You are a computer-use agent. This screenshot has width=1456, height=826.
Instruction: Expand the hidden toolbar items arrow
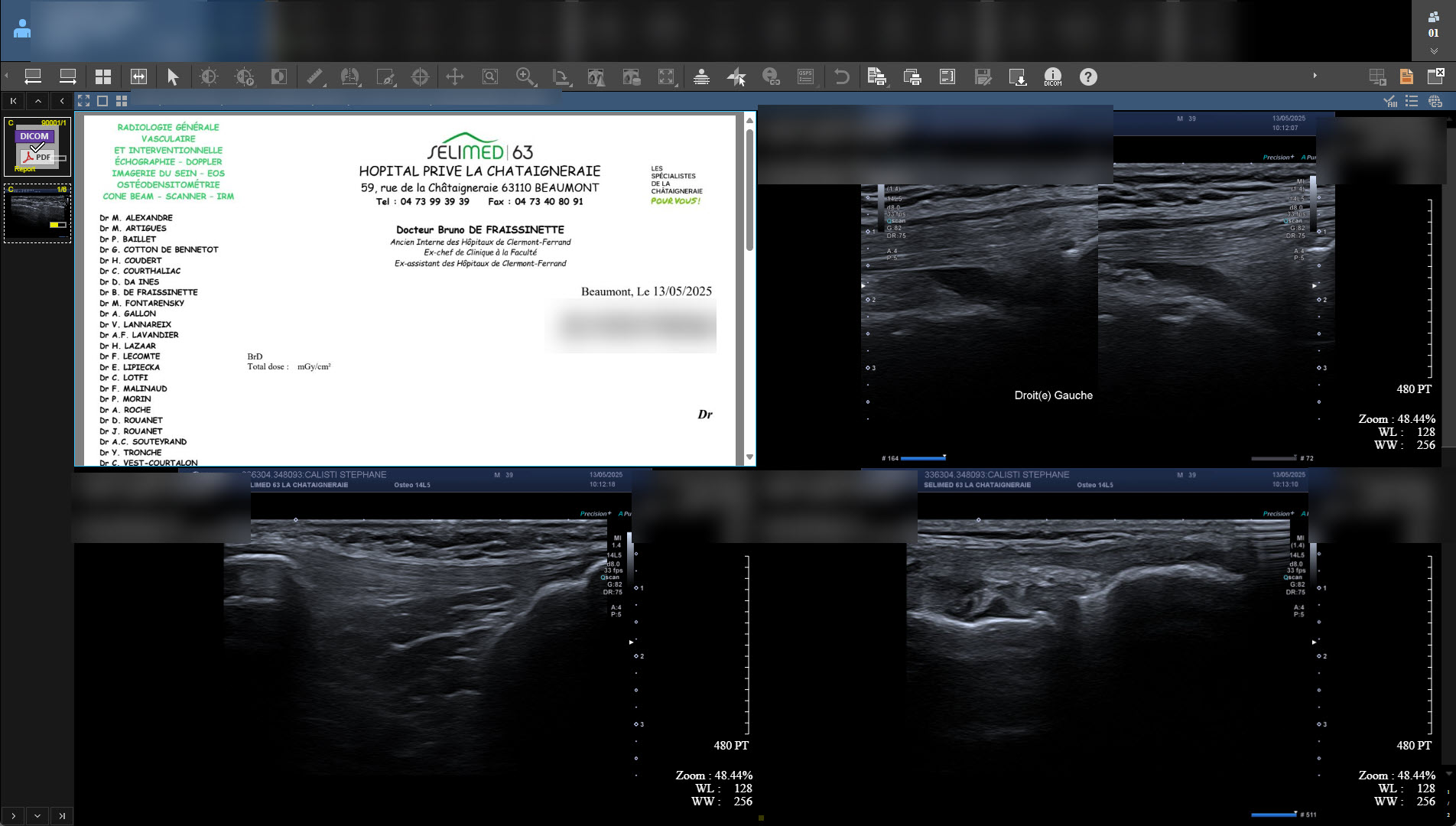(x=1315, y=76)
